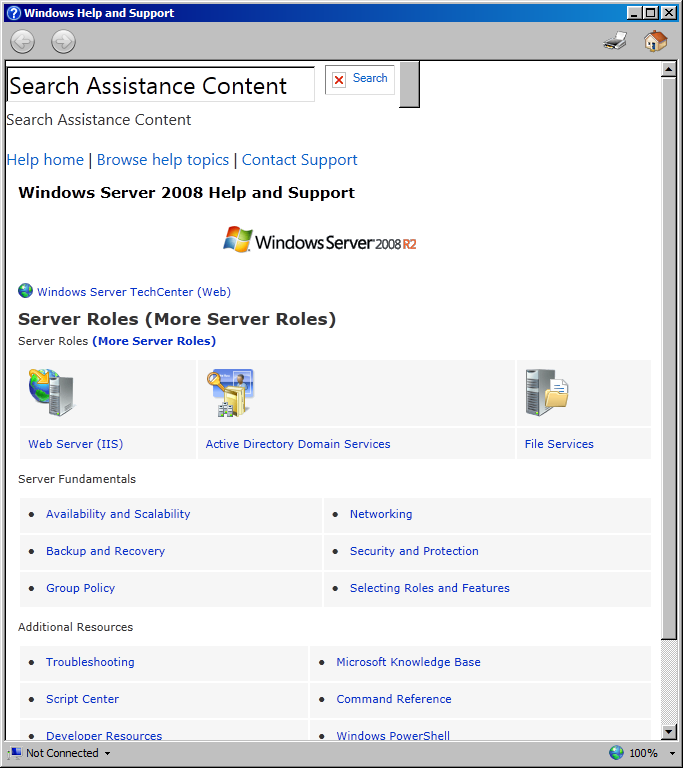Image resolution: width=684 pixels, height=768 pixels.
Task: Open the Active Directory Domain Services link
Action: (x=298, y=444)
